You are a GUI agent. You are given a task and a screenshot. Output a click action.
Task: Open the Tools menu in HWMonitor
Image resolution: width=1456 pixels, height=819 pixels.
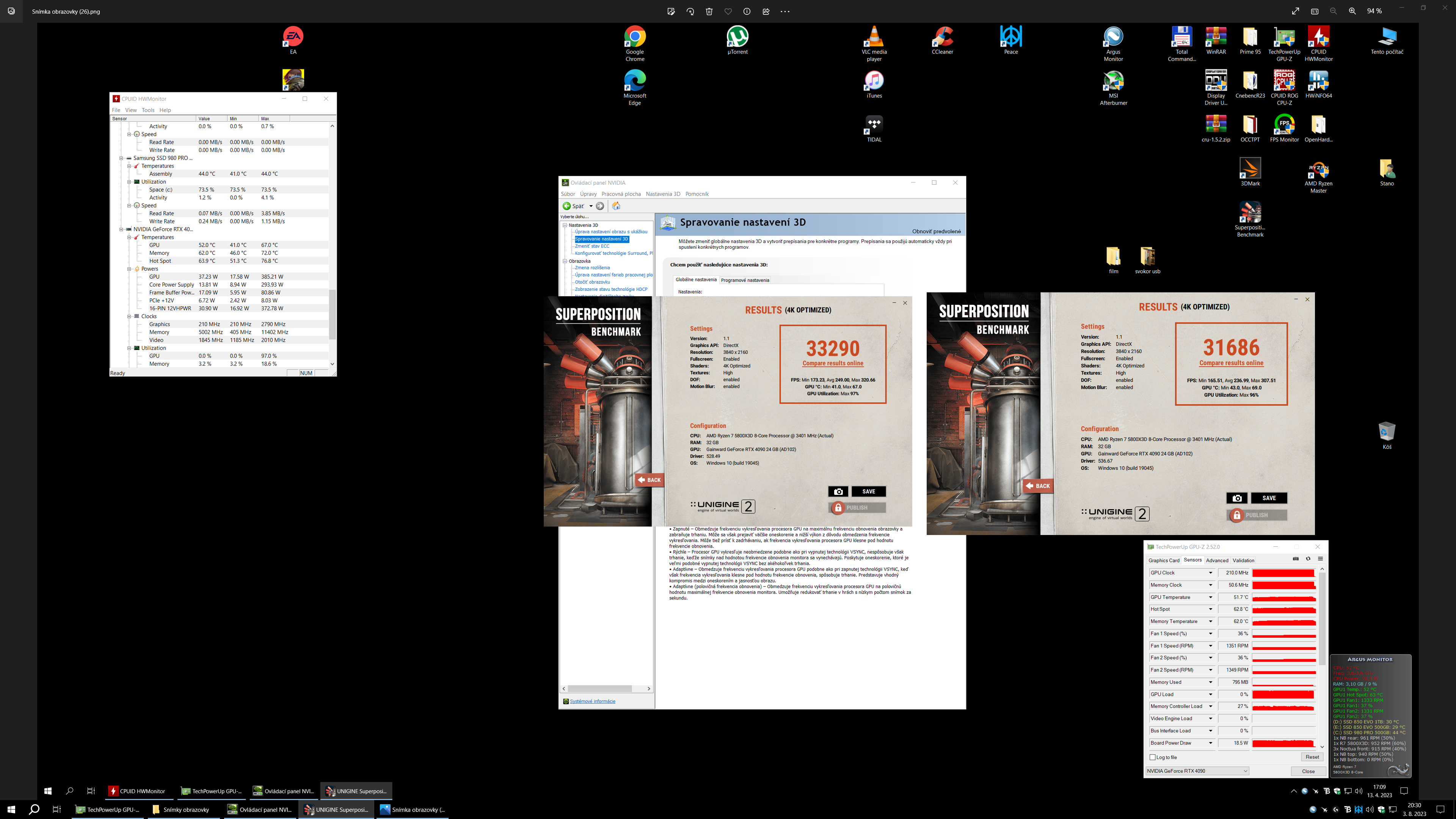tap(148, 110)
